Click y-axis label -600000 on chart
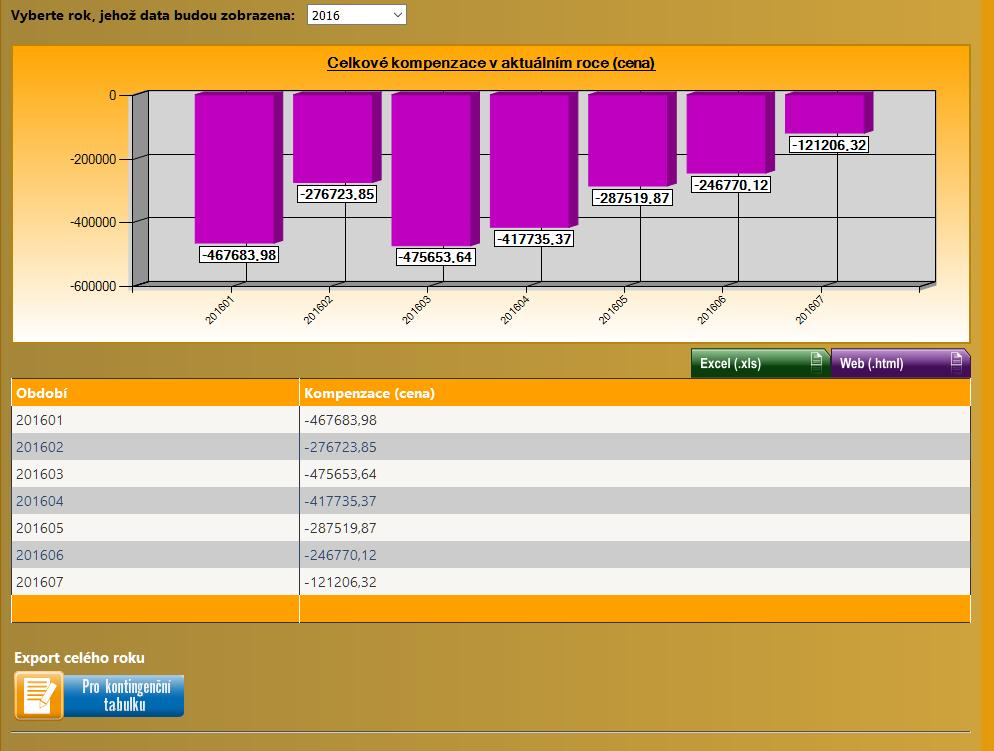Image resolution: width=994 pixels, height=751 pixels. tap(93, 286)
